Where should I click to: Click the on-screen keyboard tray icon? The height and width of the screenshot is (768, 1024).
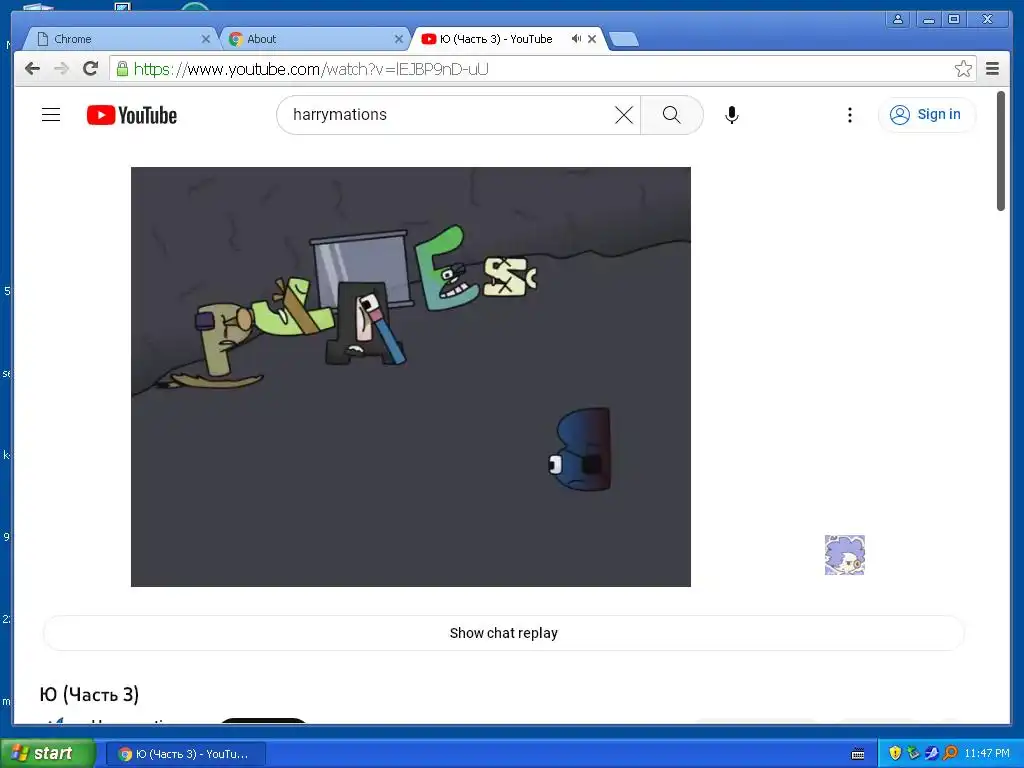tap(858, 754)
